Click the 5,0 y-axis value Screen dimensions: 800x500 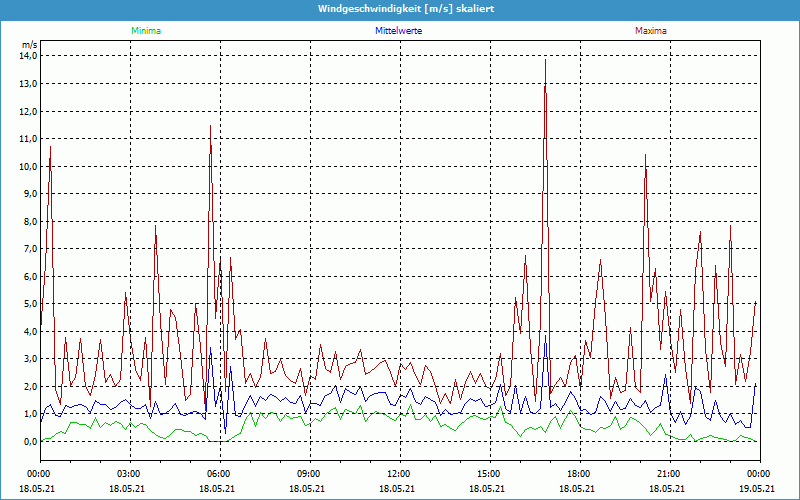click(x=28, y=304)
